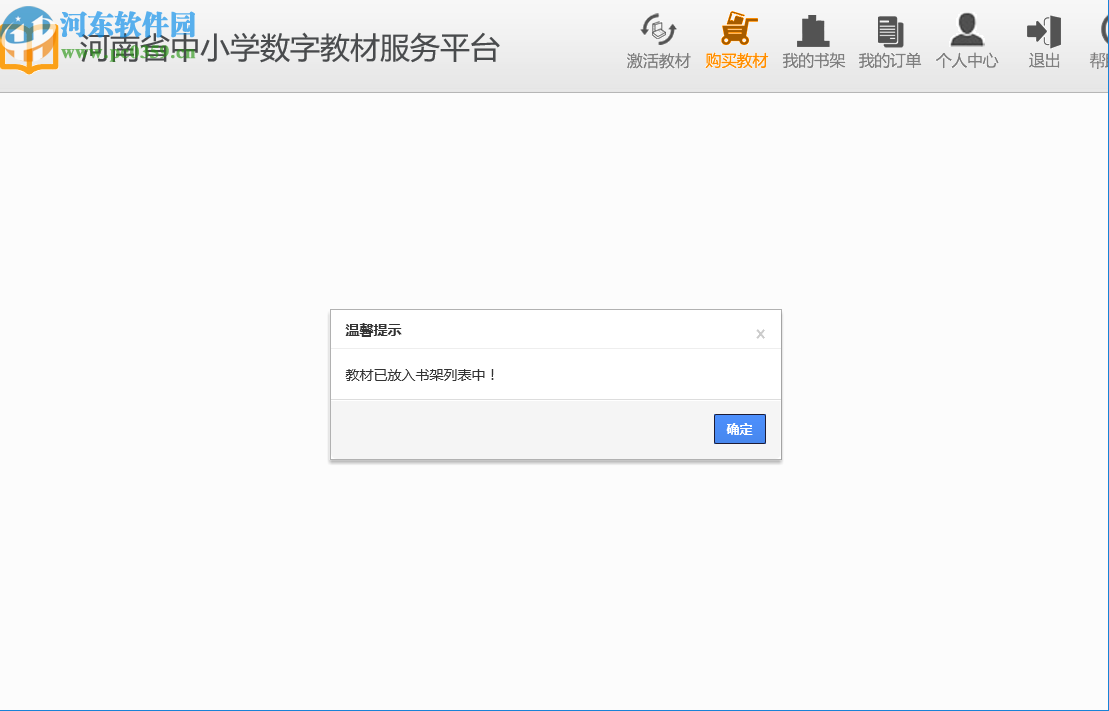
Task: Click the message 教材已放入书架列表中！
Action: click(424, 373)
